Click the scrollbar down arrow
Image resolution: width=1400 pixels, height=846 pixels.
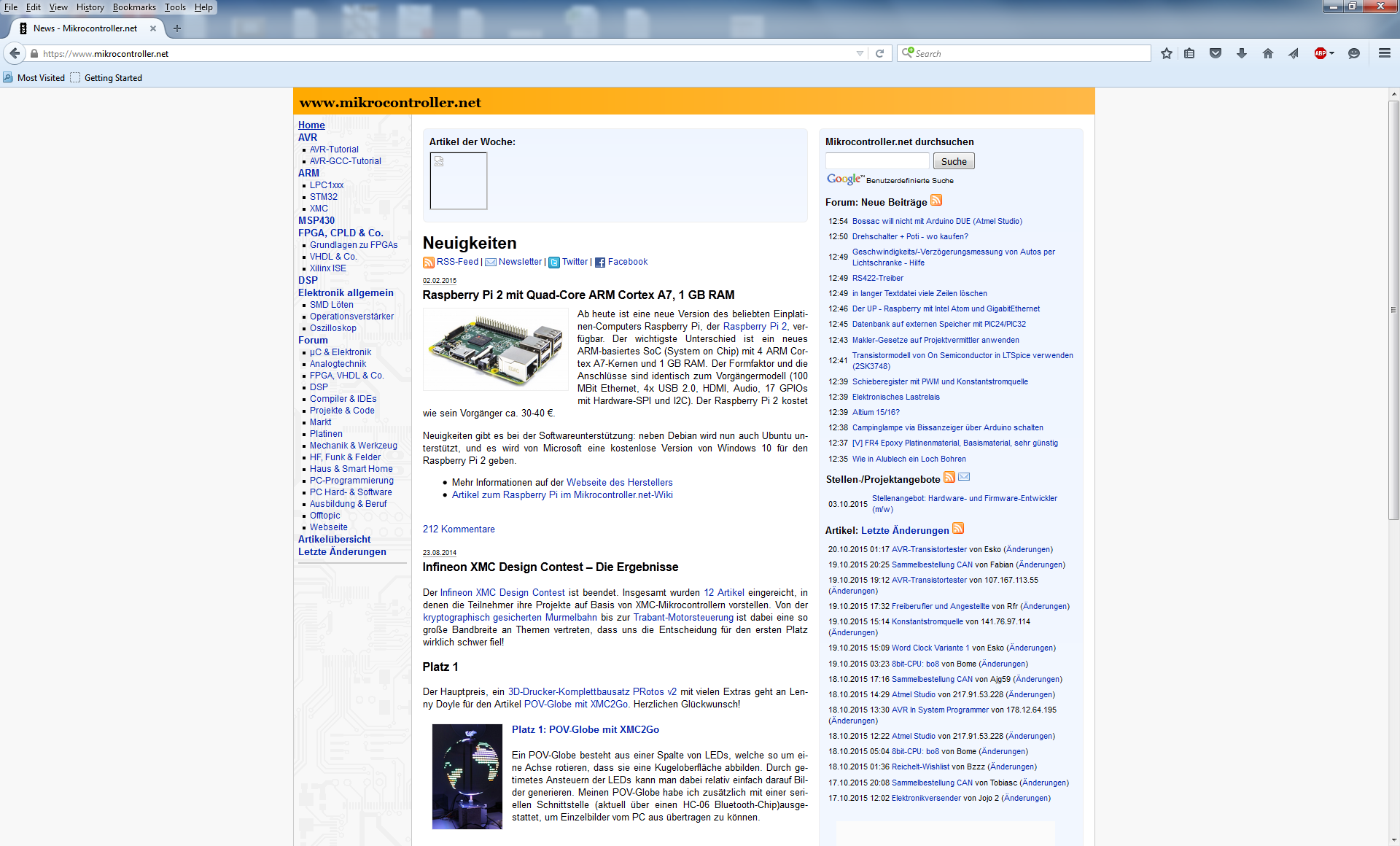1393,839
